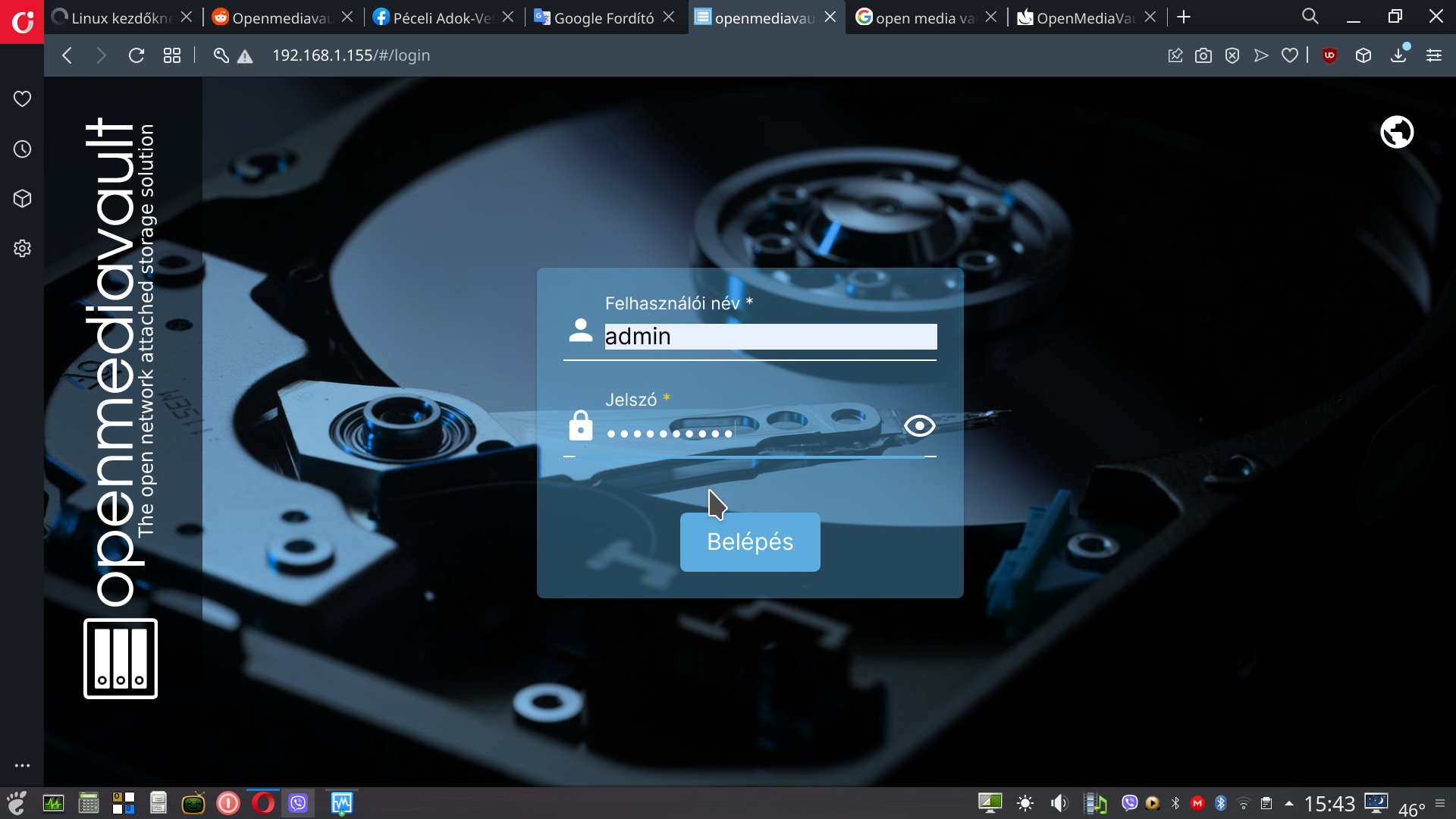
Task: Focus the Felhasználói név input containing admin
Action: pos(770,337)
